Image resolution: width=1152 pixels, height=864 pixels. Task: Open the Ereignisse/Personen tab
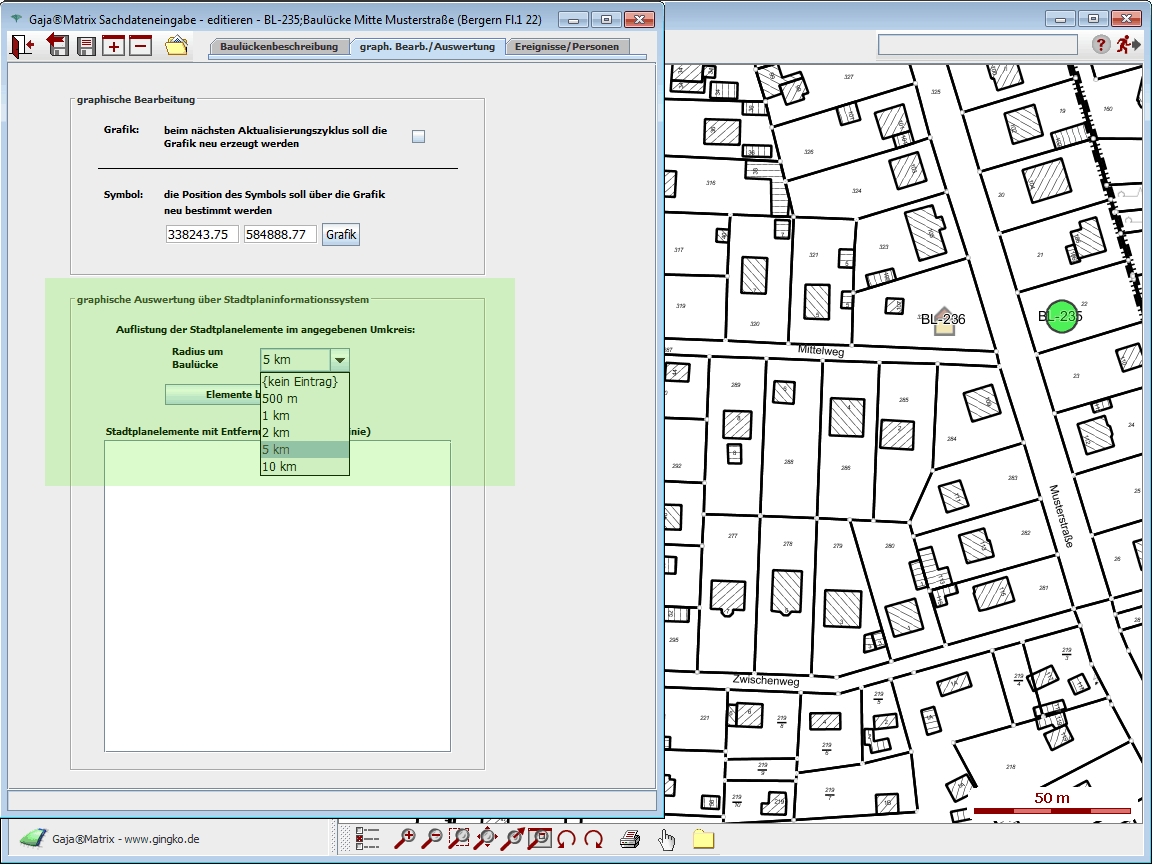click(x=567, y=47)
